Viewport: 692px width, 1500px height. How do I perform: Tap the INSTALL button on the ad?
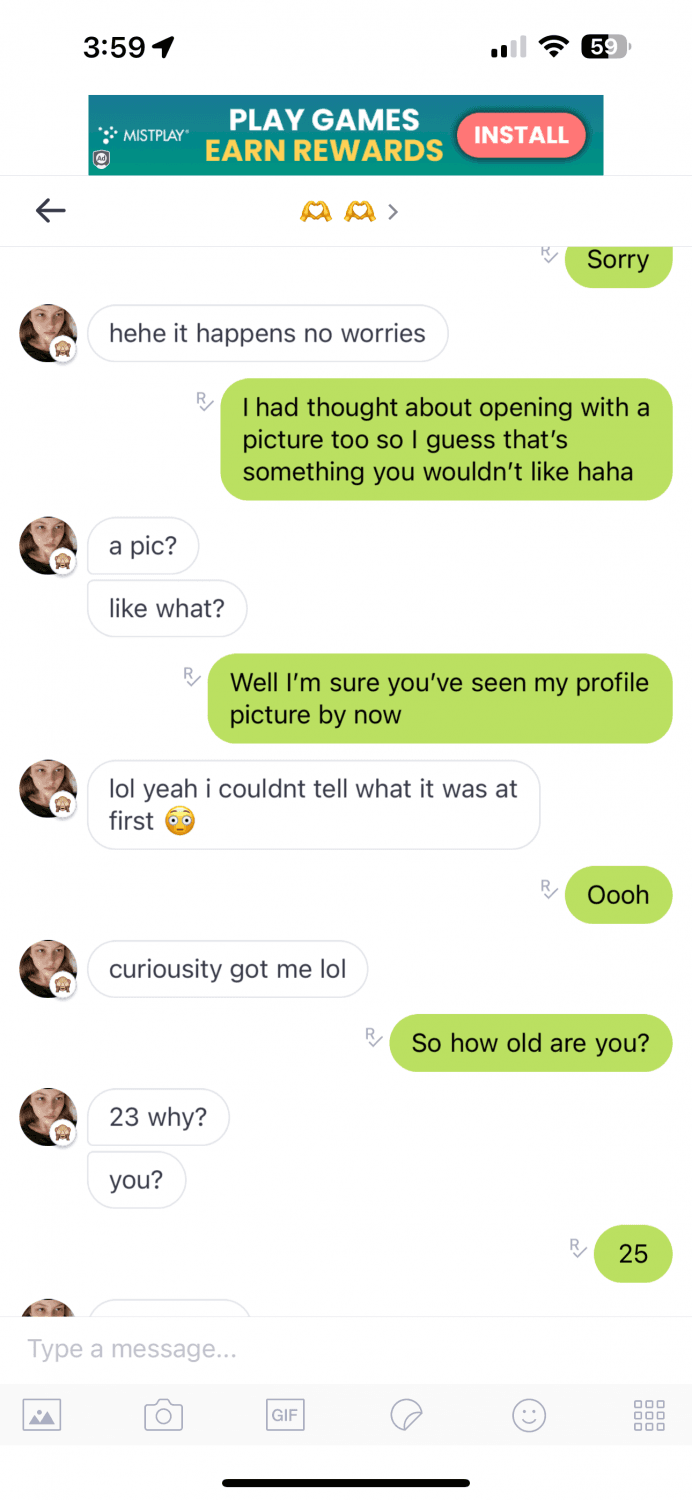(521, 135)
